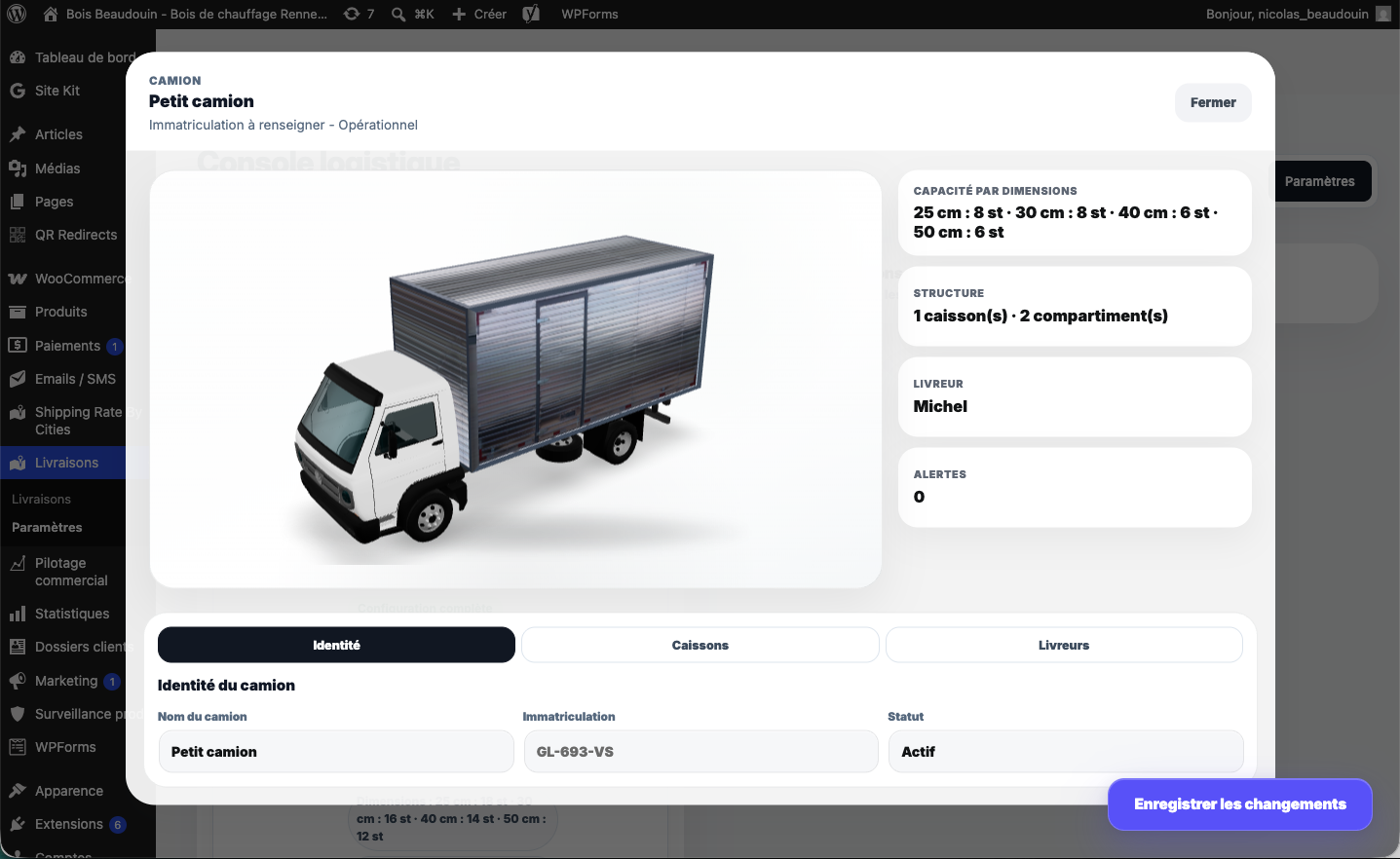Click the Alertes count 0

[x=919, y=497]
